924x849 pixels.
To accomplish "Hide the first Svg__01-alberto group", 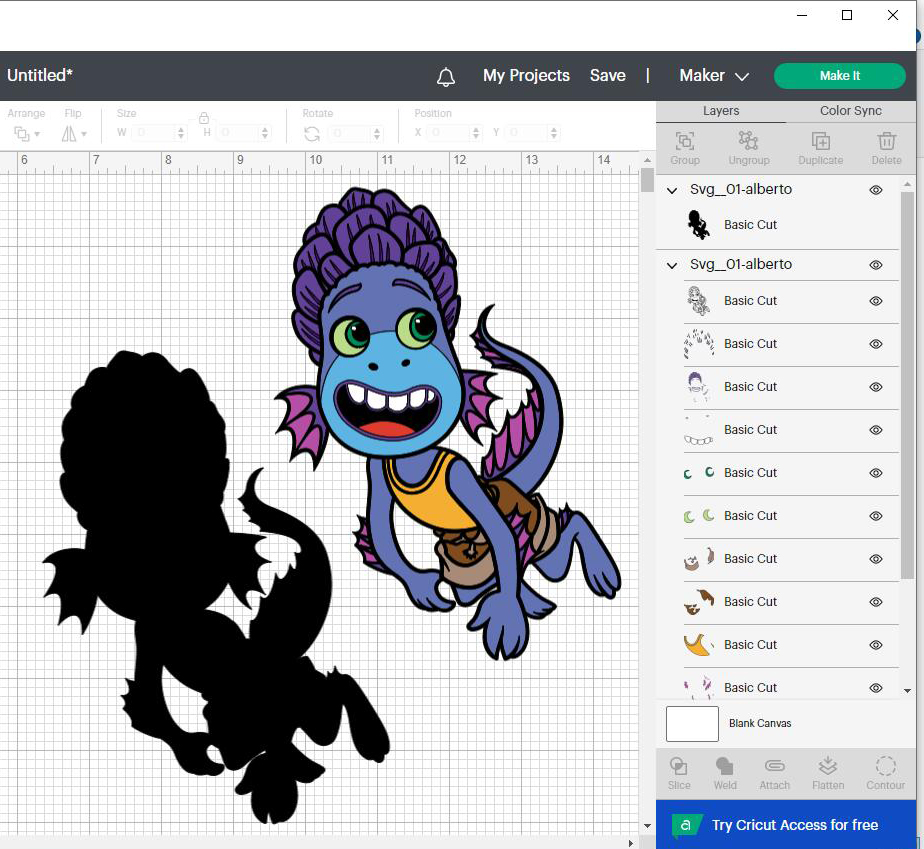I will click(x=876, y=190).
